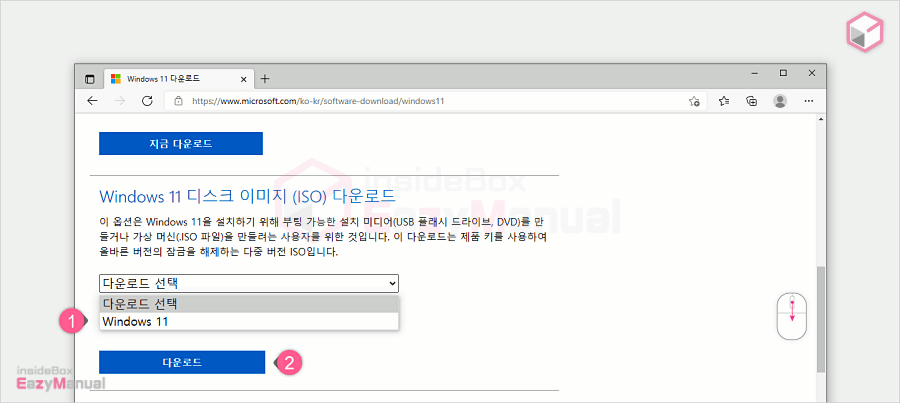Go back to the previous page
The height and width of the screenshot is (403, 900).
(92, 101)
